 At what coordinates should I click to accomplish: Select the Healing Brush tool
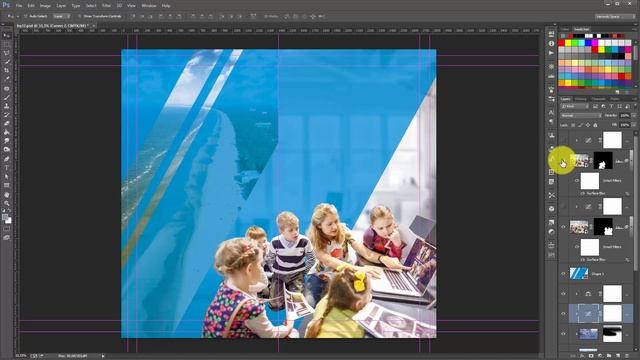7,89
